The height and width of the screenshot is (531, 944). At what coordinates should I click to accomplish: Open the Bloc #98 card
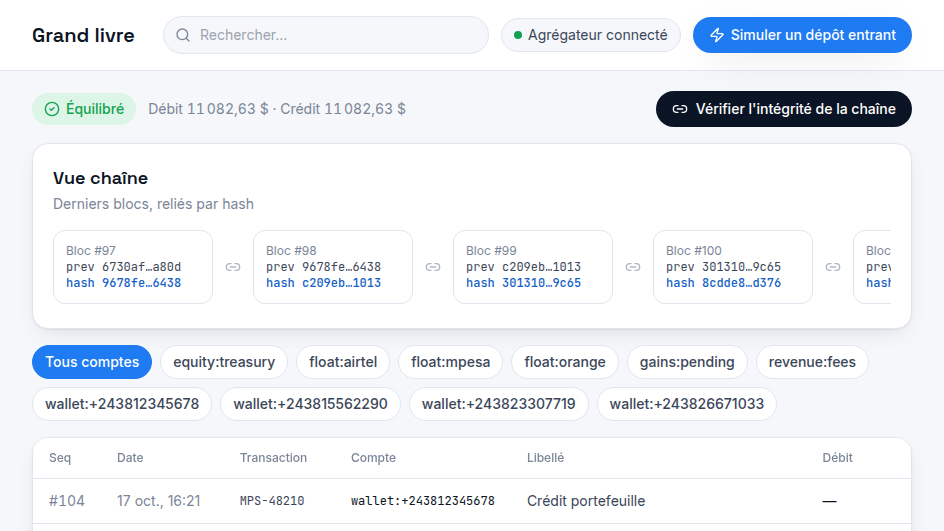click(x=333, y=267)
